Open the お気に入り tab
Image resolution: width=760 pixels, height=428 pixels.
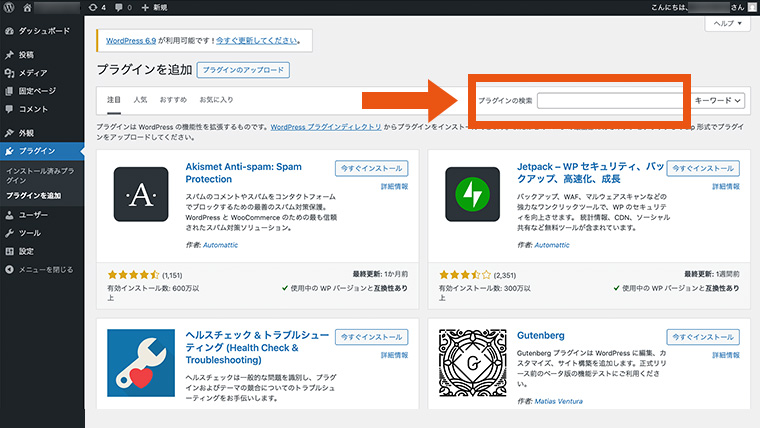pos(216,100)
